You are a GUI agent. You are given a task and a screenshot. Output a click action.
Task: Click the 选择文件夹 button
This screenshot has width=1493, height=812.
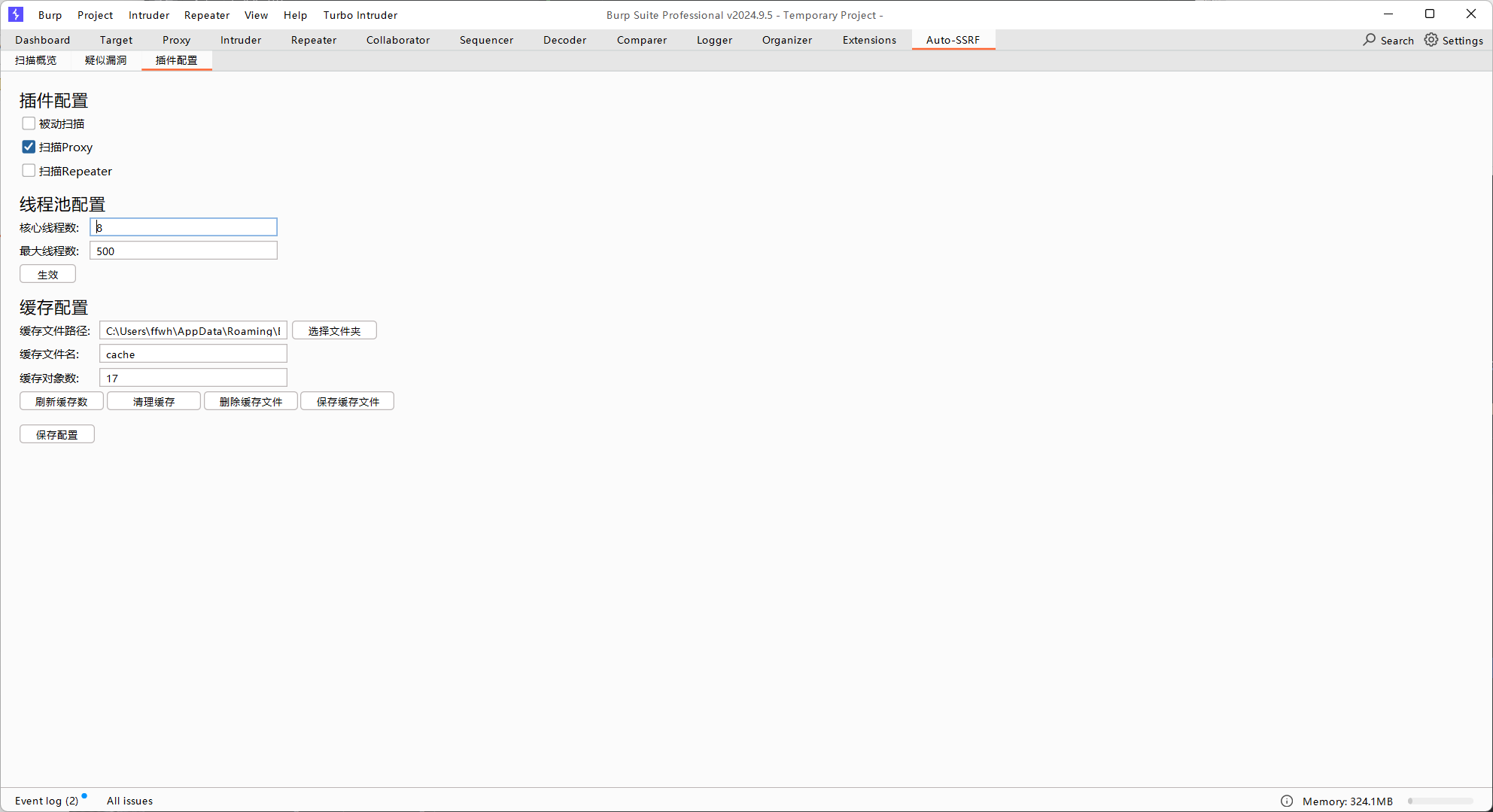[334, 331]
